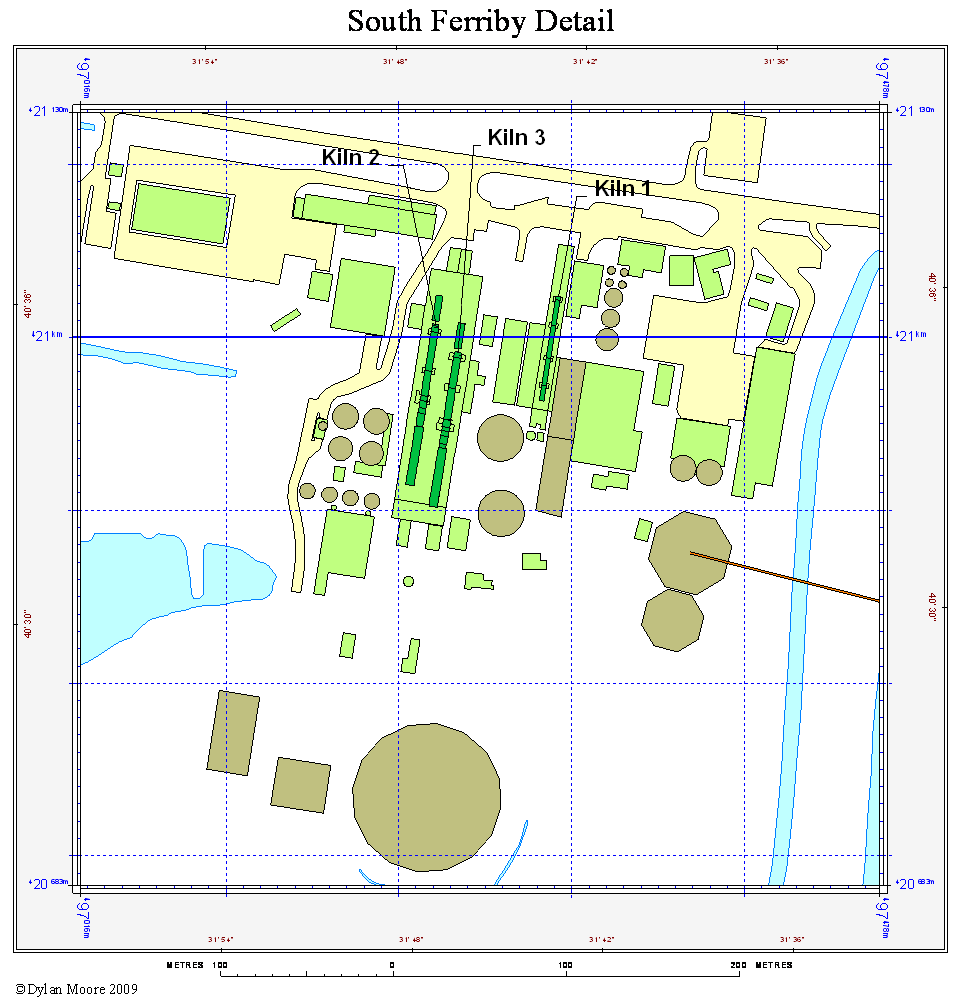The image size is (959, 1008).
Task: Click the smaller brown octagon below the larger one
Action: click(672, 621)
